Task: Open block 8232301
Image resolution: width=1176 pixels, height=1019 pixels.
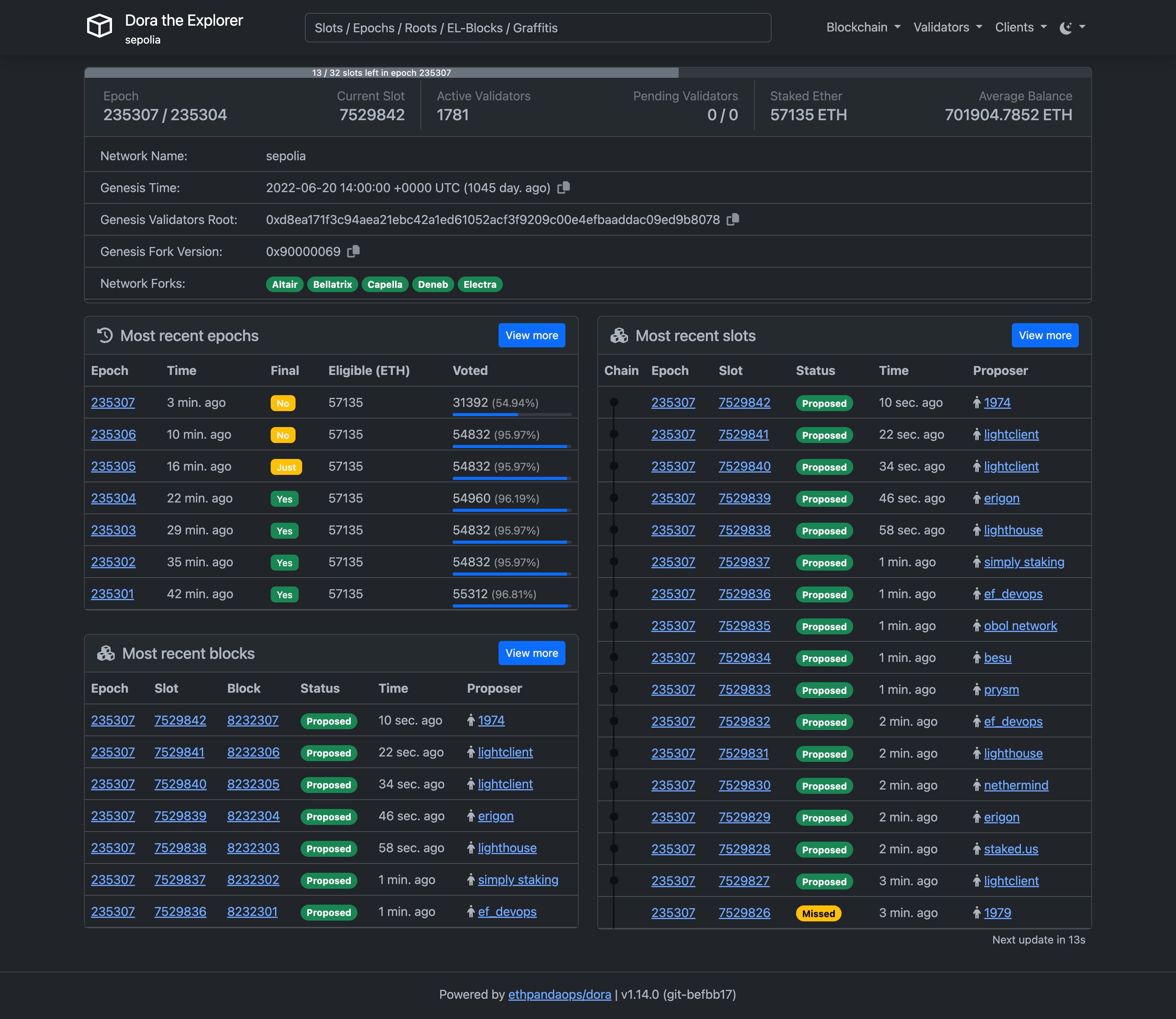Action: [252, 912]
